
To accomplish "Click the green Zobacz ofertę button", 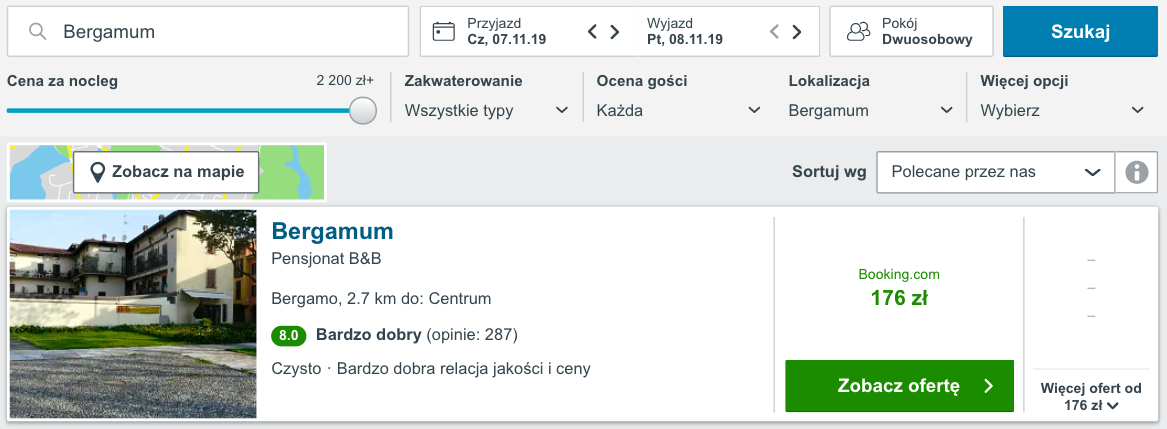I will pos(899,386).
